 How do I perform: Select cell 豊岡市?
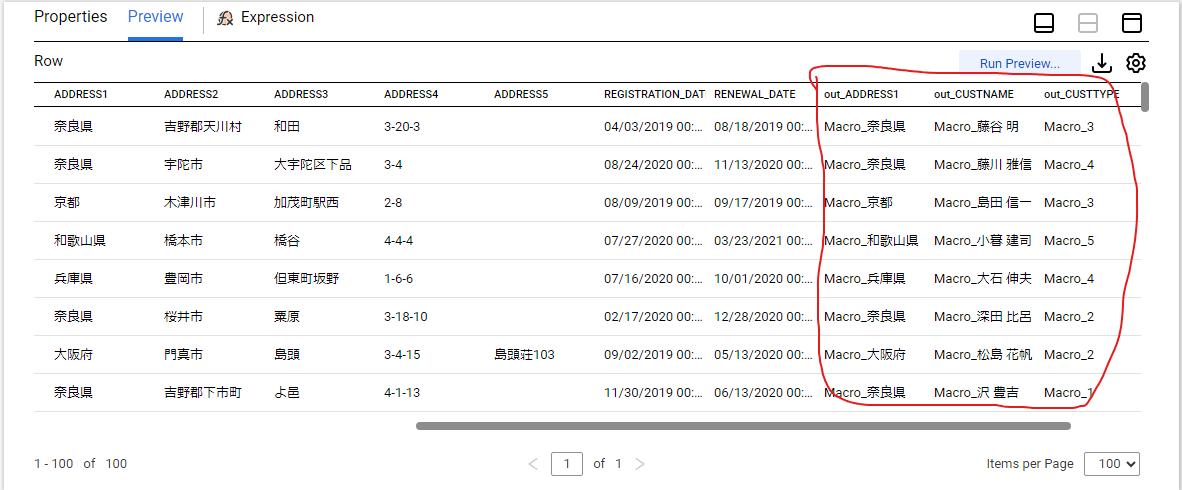pyautogui.click(x=183, y=279)
